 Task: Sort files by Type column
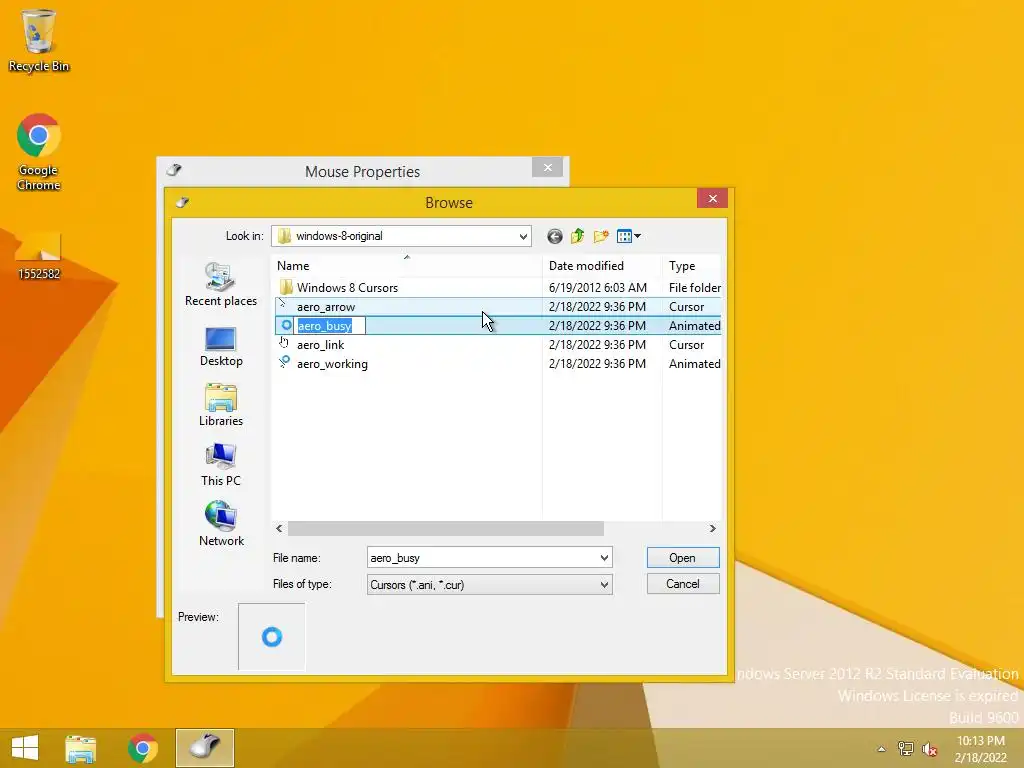click(692, 266)
